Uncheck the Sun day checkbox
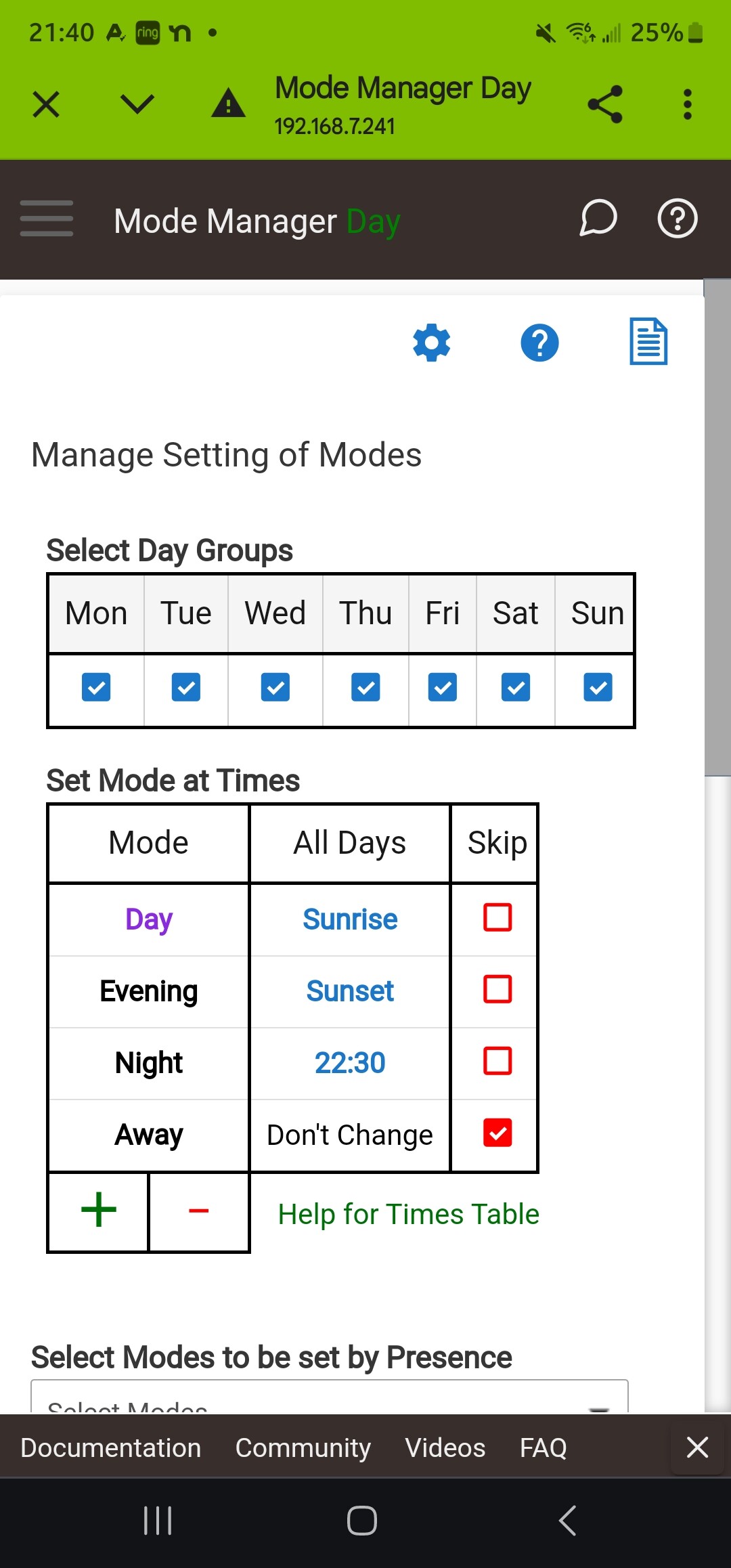Screen dimensions: 731x1568 coord(598,687)
